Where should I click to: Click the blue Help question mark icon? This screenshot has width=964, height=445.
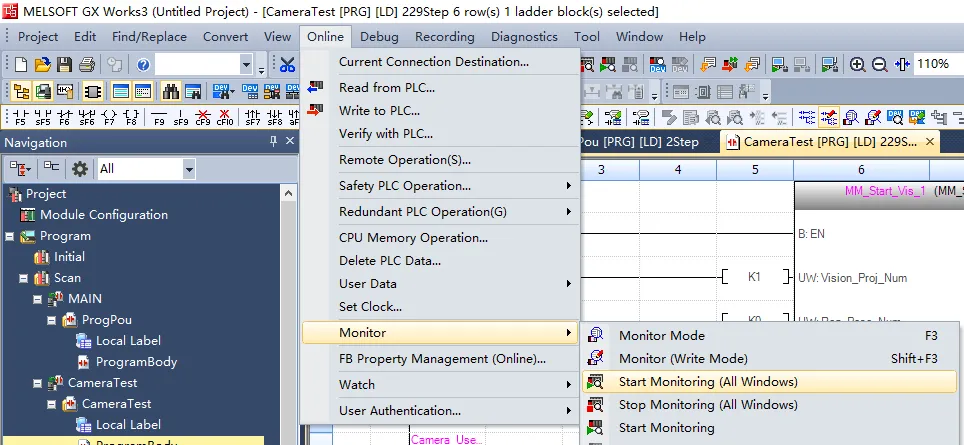(x=143, y=65)
